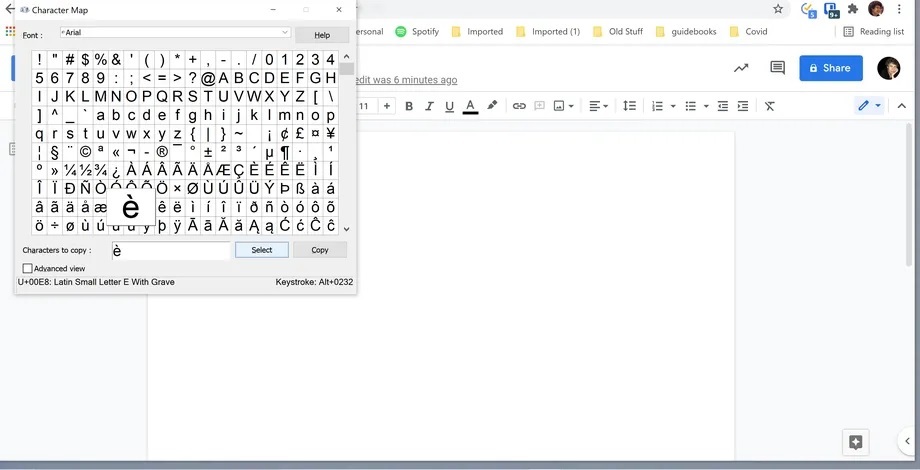This screenshot has height=470, width=920.
Task: Clear formatting with the crossed-out T icon
Action: coord(769,106)
